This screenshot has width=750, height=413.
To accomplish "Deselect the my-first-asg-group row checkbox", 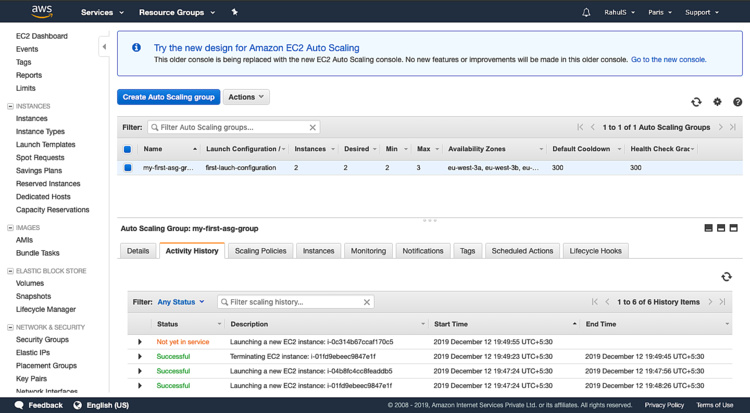I will (128, 168).
